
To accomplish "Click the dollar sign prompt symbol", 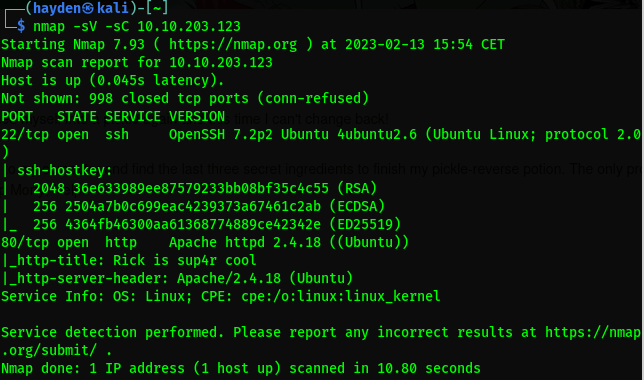I will [x=21, y=26].
